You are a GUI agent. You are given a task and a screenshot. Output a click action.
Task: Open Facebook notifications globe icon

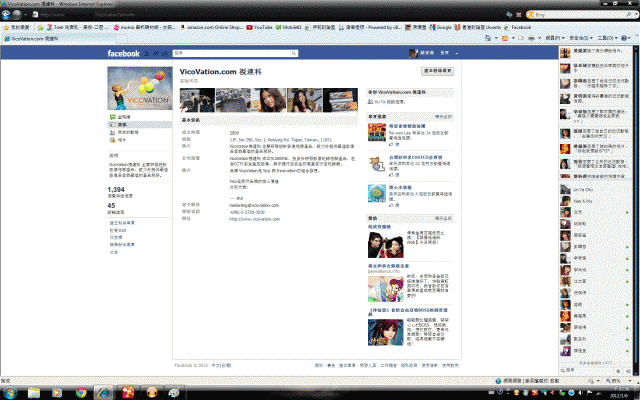click(x=165, y=53)
